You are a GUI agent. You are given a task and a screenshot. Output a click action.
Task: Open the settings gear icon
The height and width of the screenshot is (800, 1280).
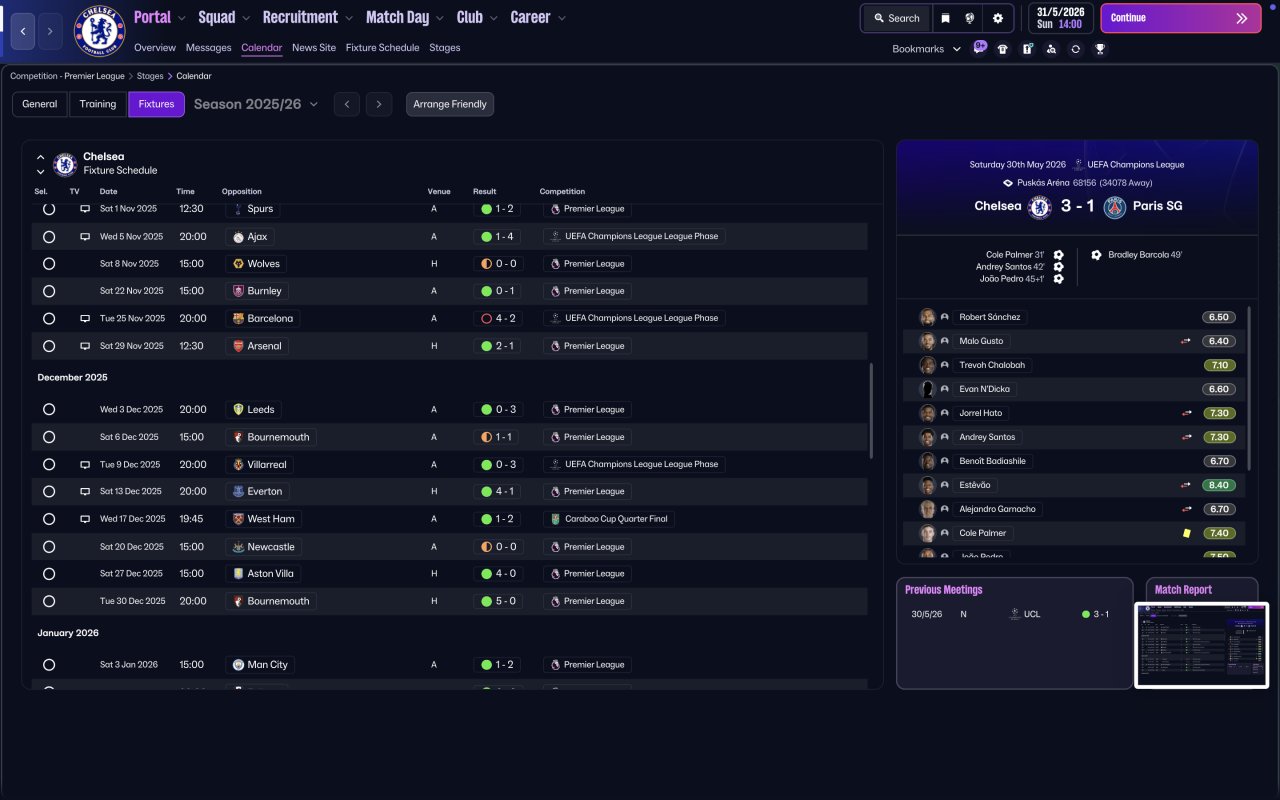998,18
